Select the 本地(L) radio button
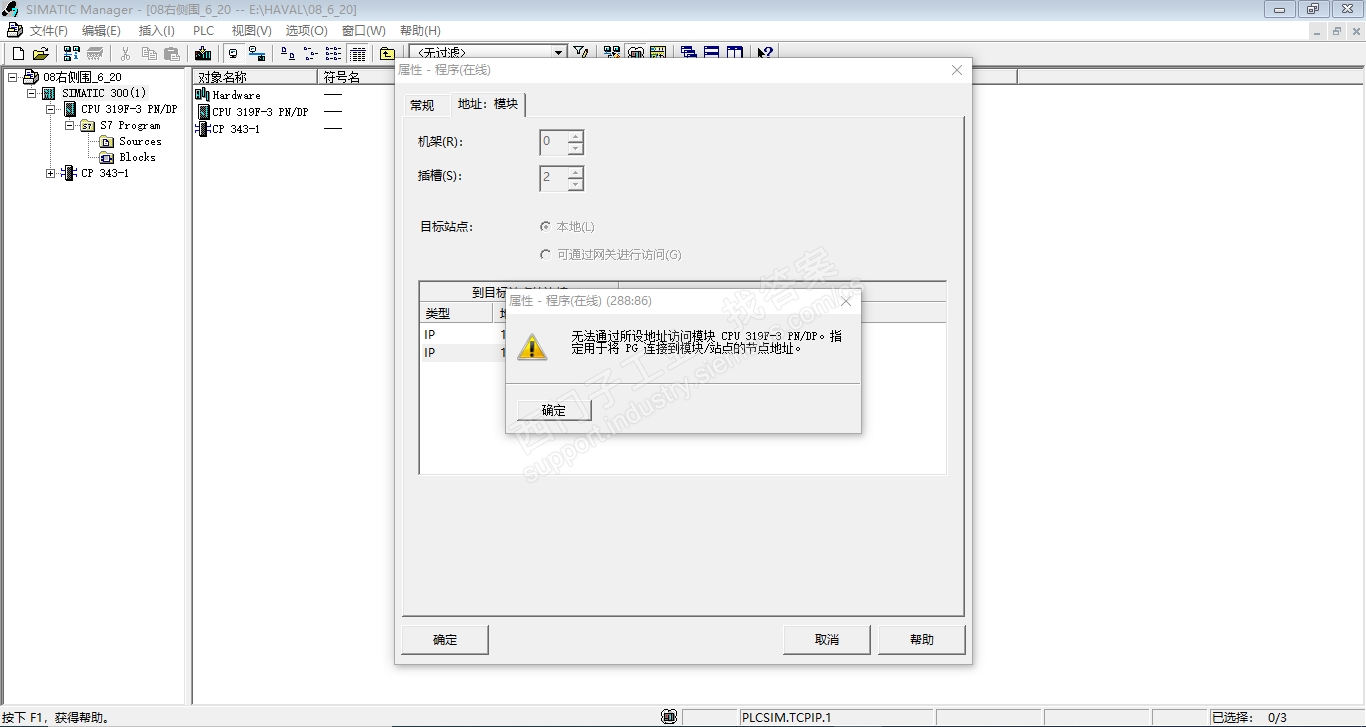The image size is (1366, 727). pos(545,227)
